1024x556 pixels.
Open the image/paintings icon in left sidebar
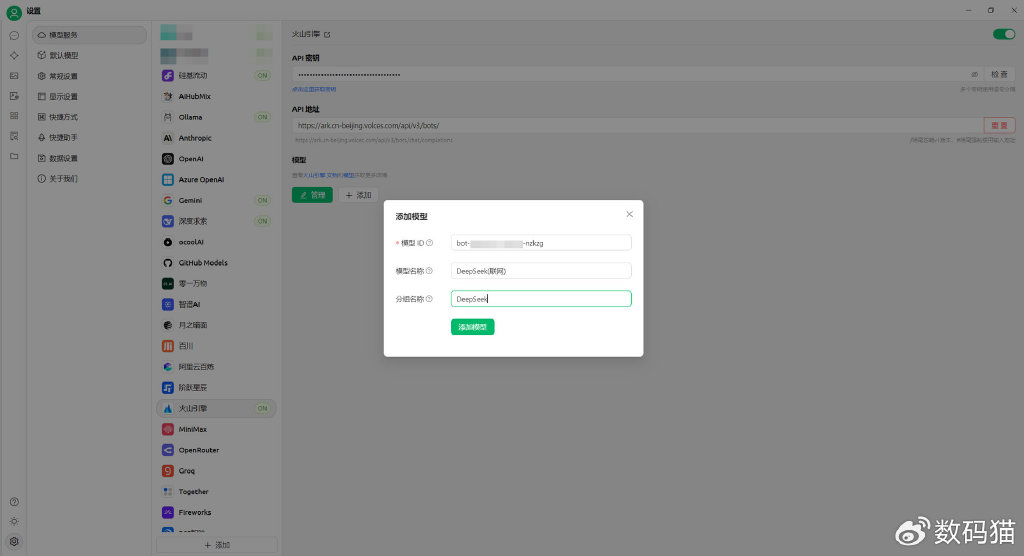[x=14, y=75]
